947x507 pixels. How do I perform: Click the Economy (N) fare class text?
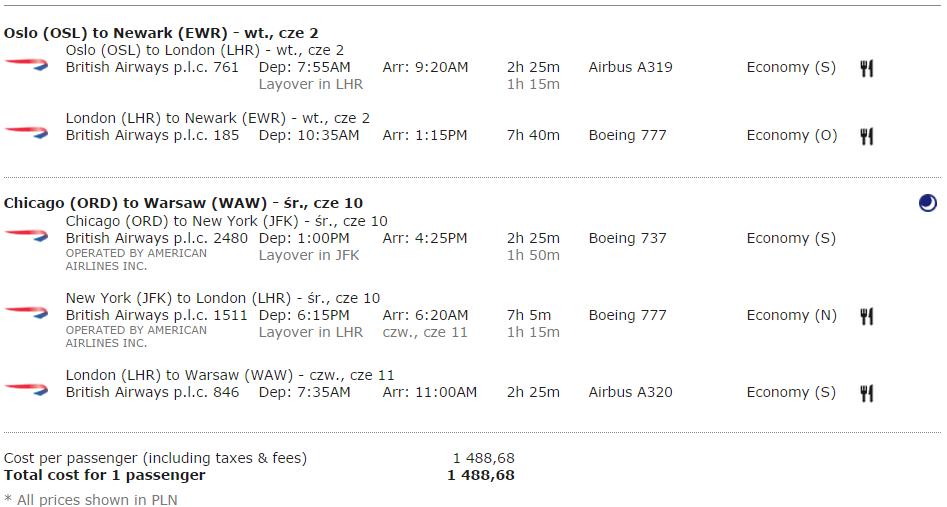(792, 315)
